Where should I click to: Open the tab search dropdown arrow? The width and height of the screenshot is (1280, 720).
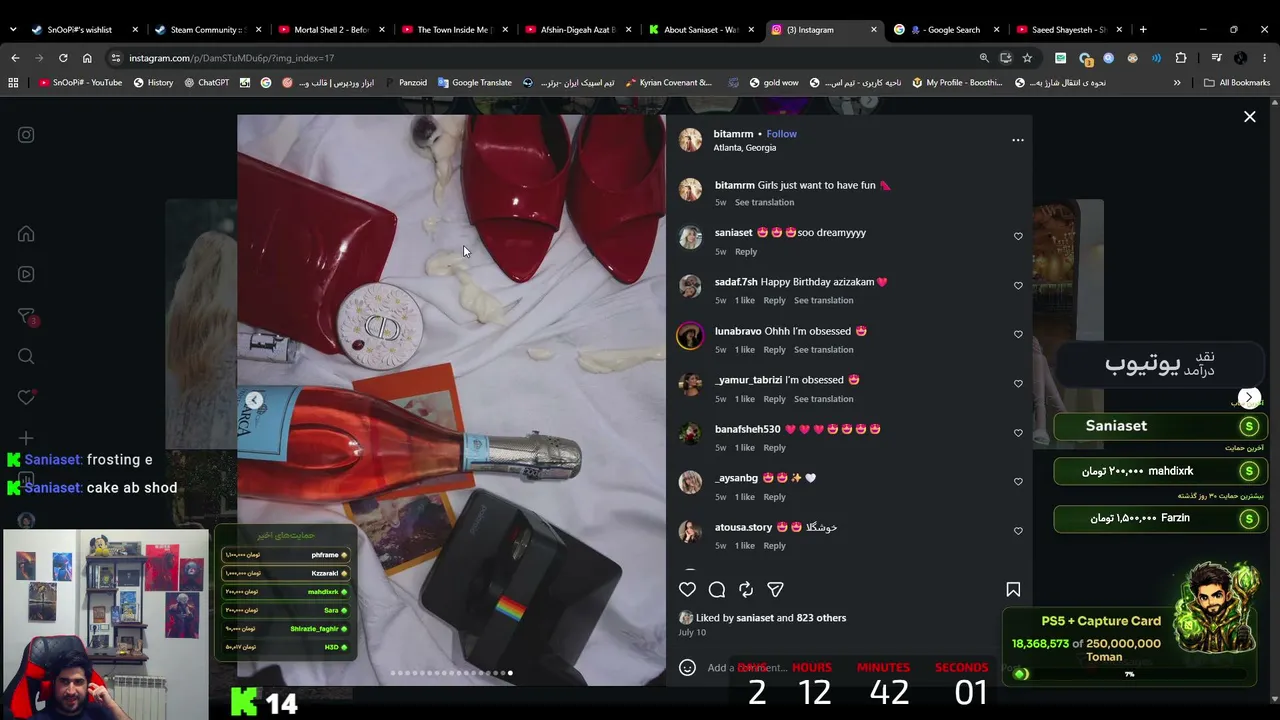(x=12, y=30)
